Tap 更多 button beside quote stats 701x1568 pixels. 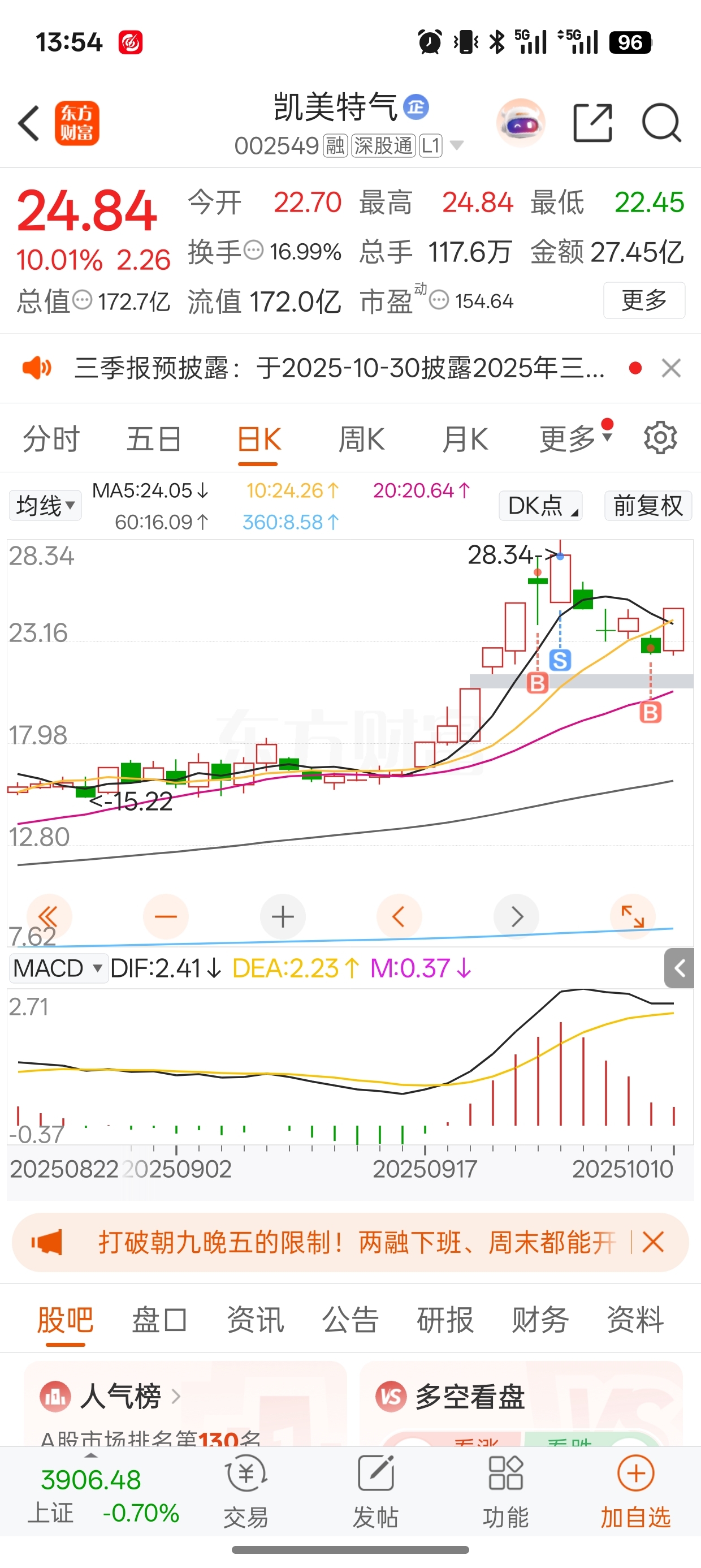click(644, 300)
